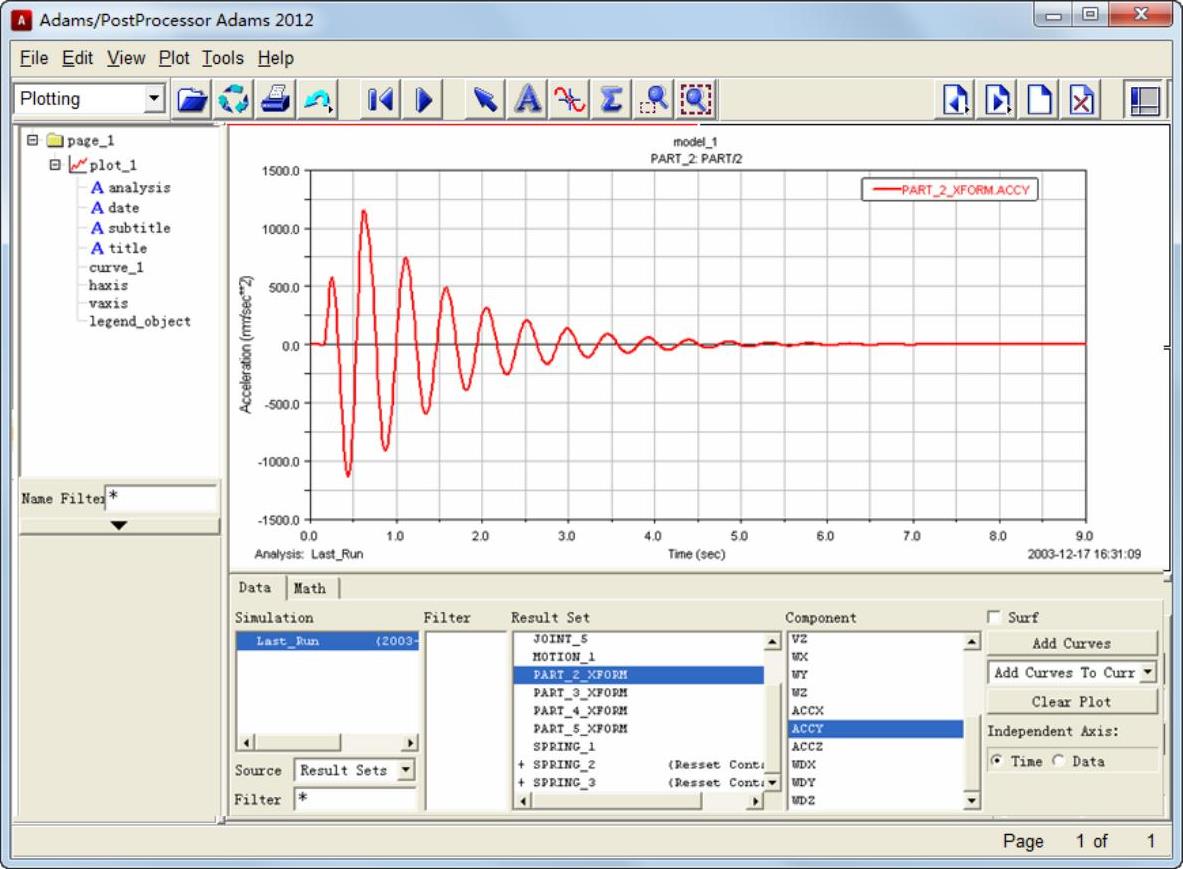Click the Clear Plot button

(1071, 702)
